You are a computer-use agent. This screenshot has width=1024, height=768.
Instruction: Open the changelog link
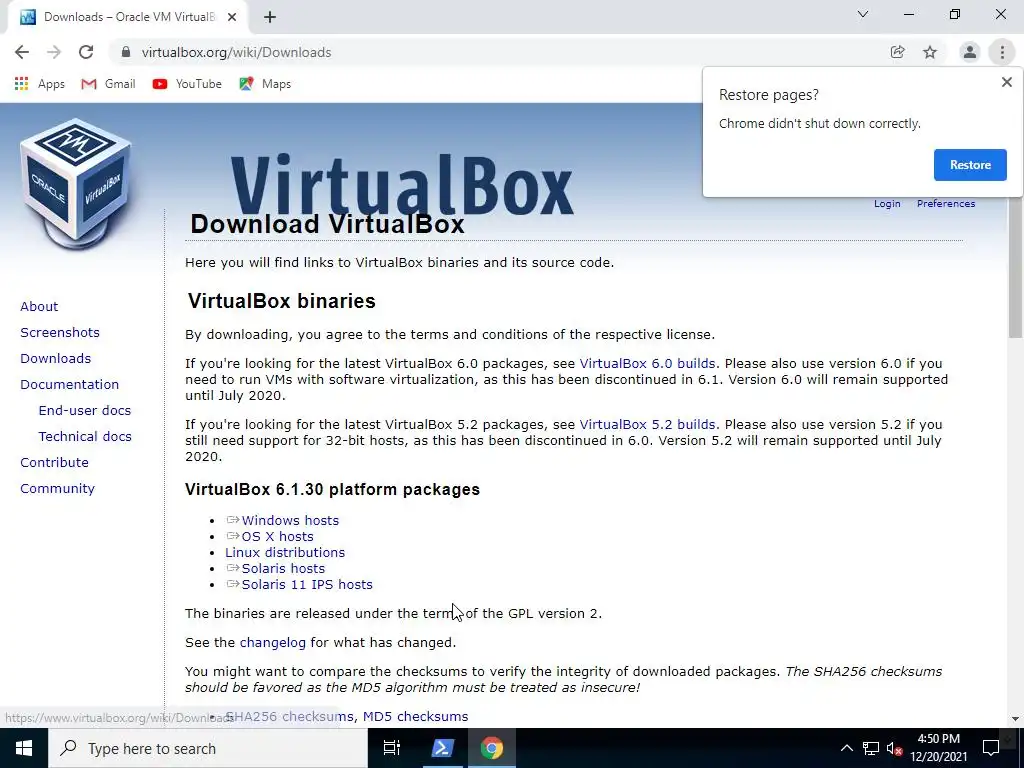pos(272,643)
